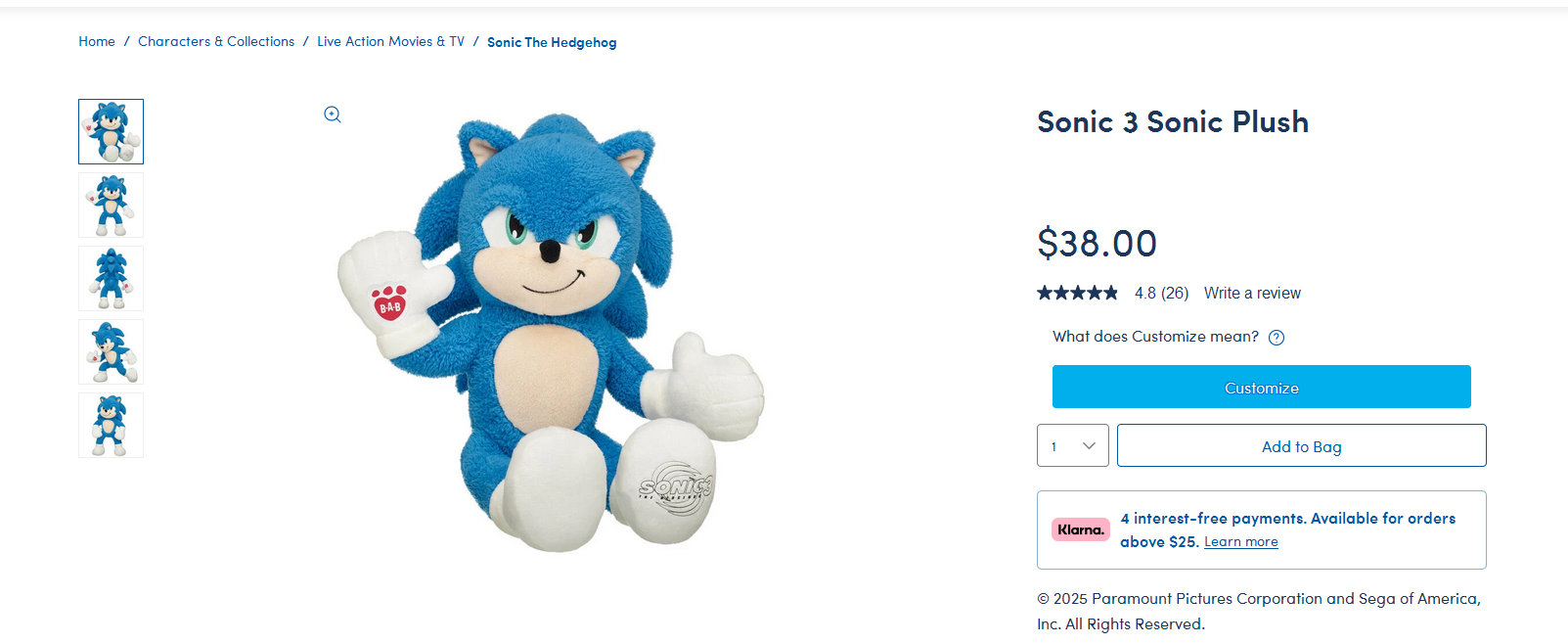The width and height of the screenshot is (1568, 644).
Task: Select the Sonic The Hedgehog breadcrumb
Action: tap(552, 43)
